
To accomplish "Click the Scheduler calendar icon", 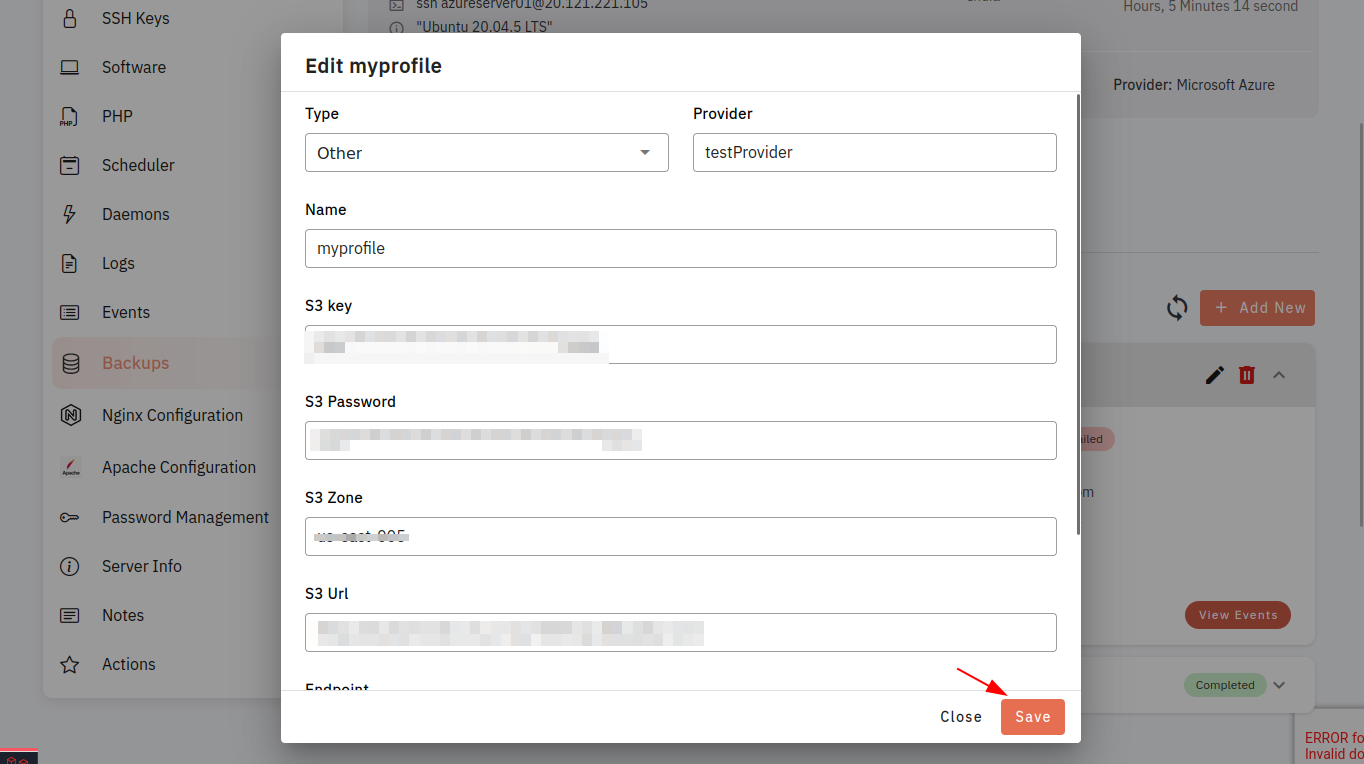I will point(69,165).
